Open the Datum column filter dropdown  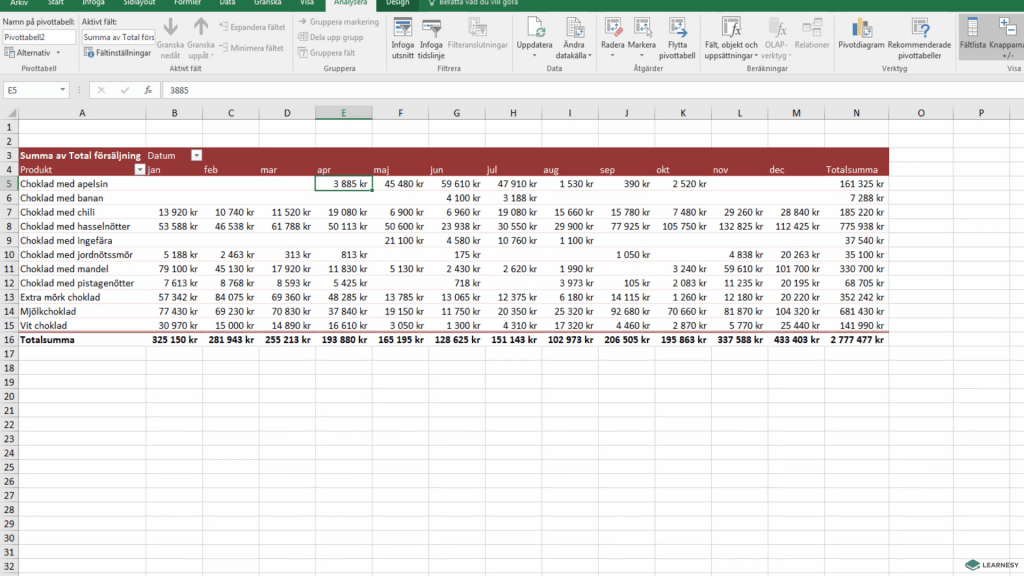tap(196, 155)
